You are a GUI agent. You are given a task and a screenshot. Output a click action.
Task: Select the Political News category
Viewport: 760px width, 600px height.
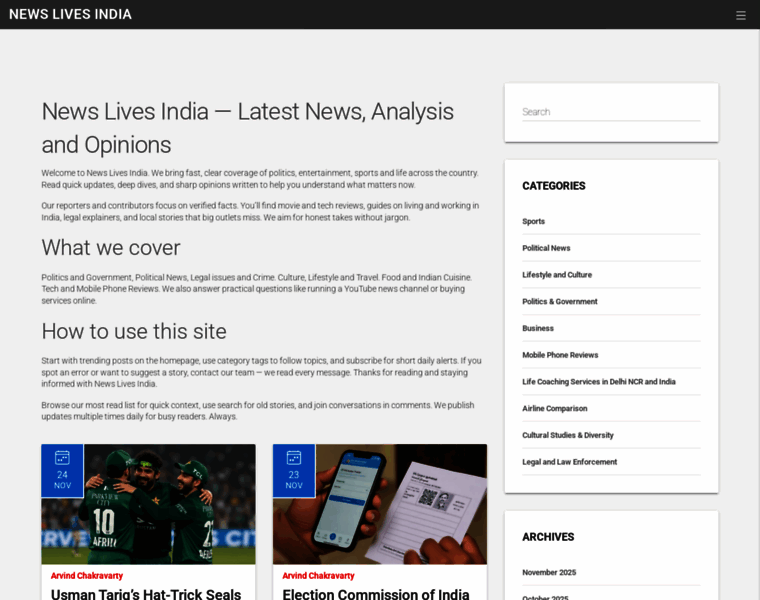point(546,248)
